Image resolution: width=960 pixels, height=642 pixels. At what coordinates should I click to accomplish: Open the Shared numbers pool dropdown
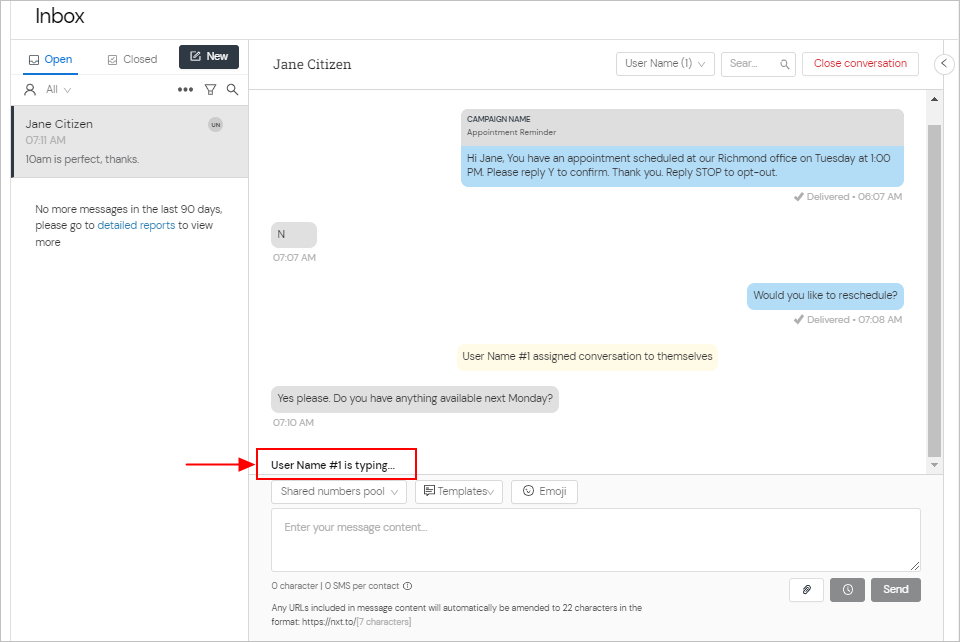click(x=338, y=491)
